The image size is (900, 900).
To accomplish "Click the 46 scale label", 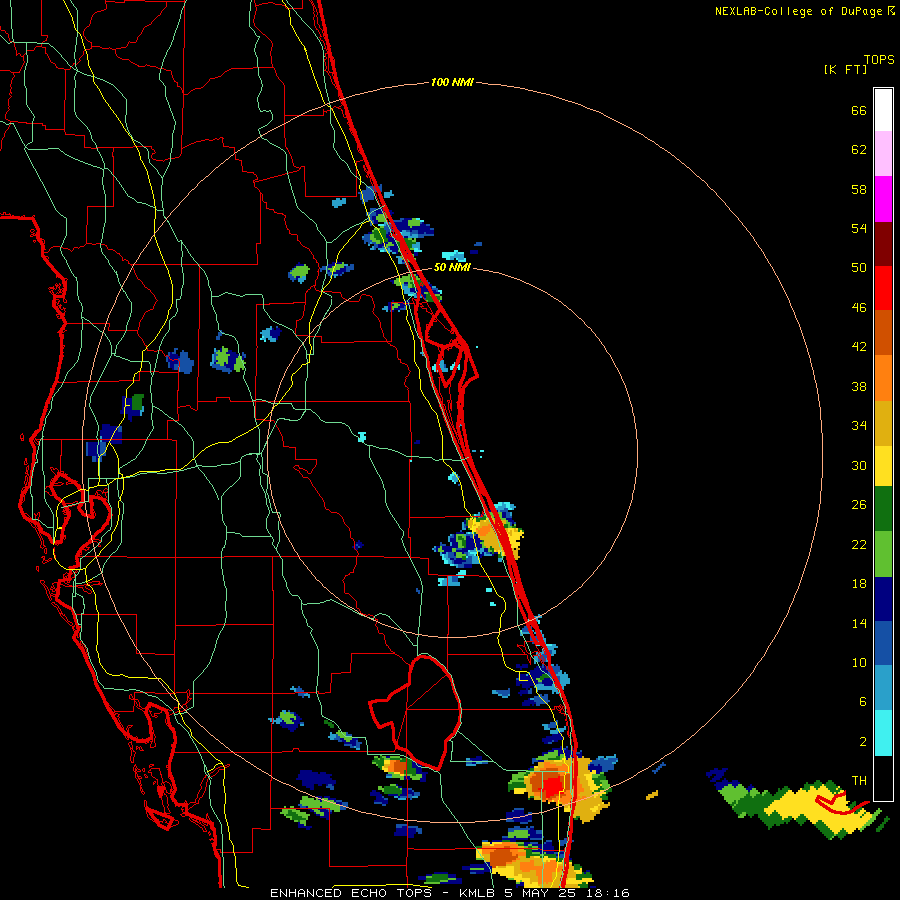I will tap(859, 308).
